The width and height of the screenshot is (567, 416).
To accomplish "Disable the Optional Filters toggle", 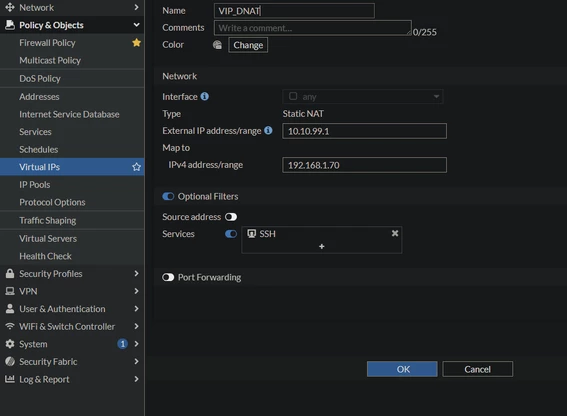I will [168, 196].
